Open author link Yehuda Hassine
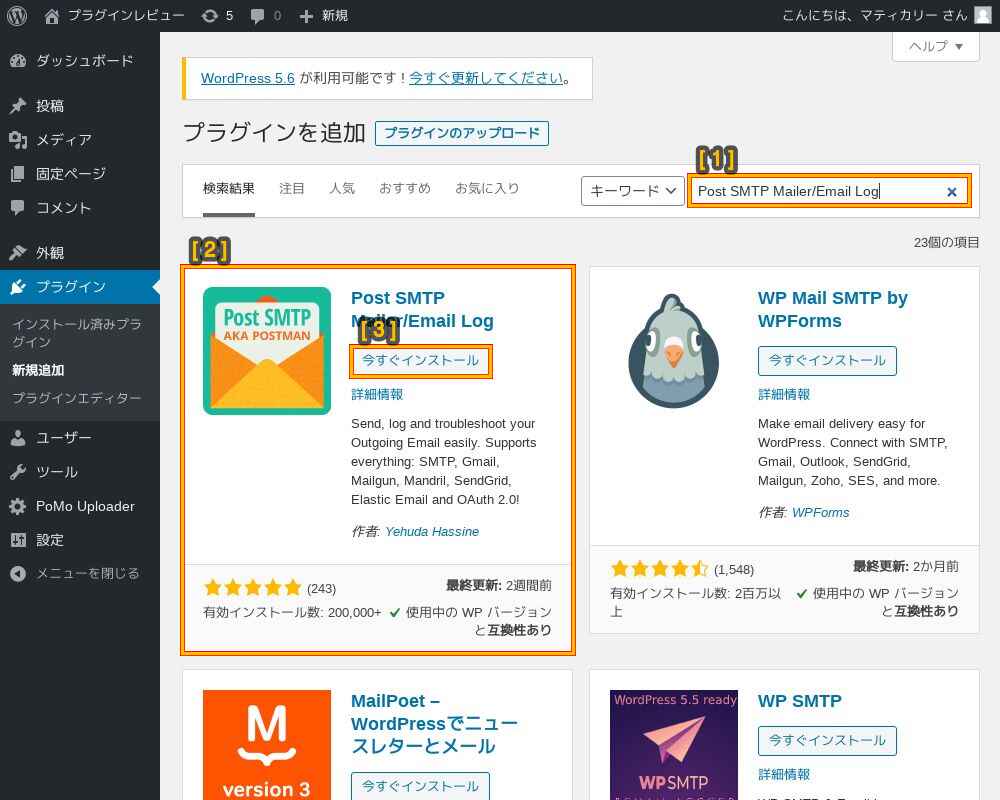The image size is (1000, 800). [x=432, y=531]
